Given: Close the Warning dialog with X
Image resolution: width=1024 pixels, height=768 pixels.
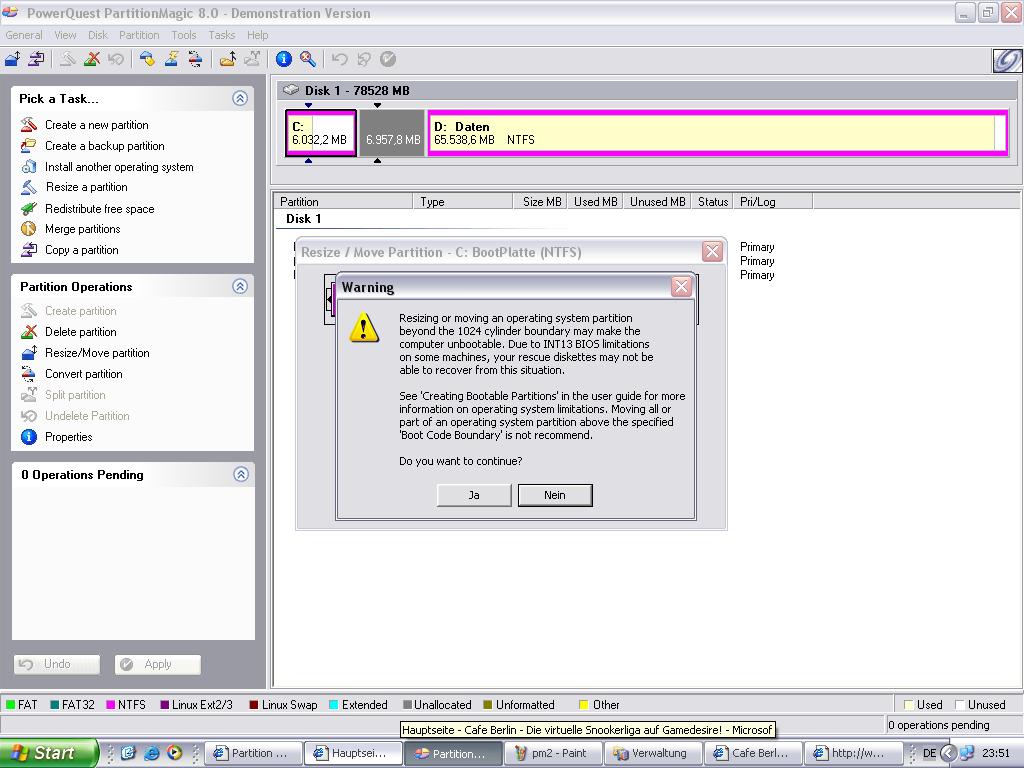Looking at the screenshot, I should pyautogui.click(x=681, y=287).
